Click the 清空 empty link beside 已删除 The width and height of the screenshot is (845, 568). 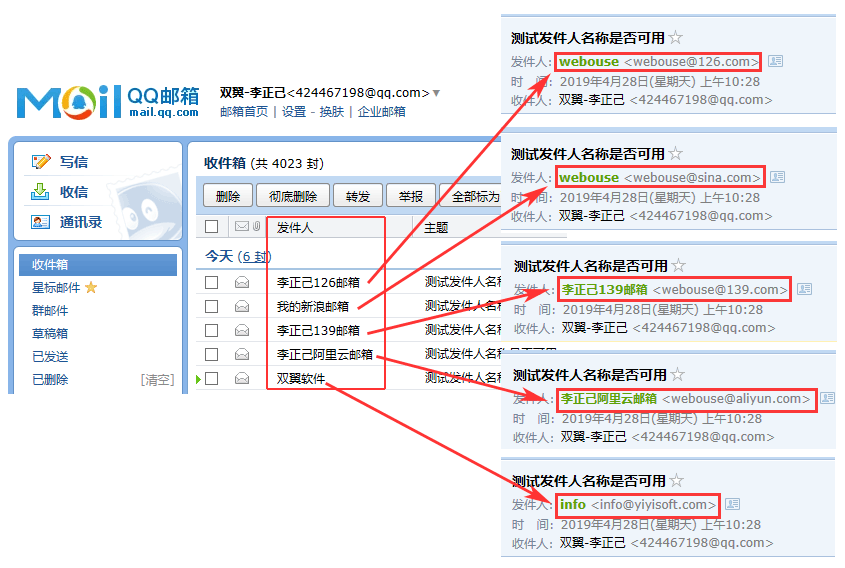click(157, 380)
